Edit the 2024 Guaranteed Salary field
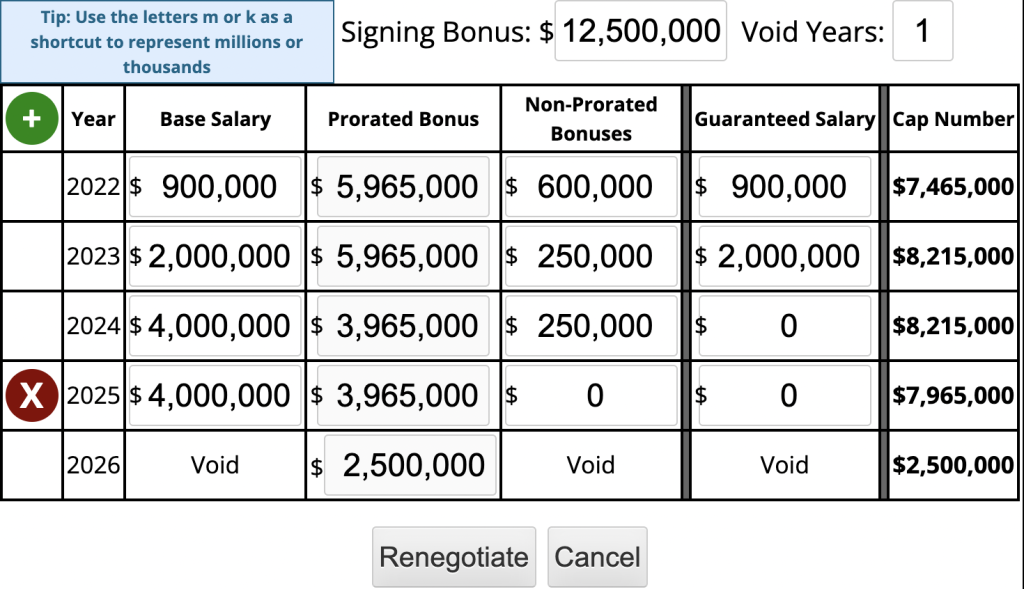Screen dimensions: 1024x589 pos(785,326)
